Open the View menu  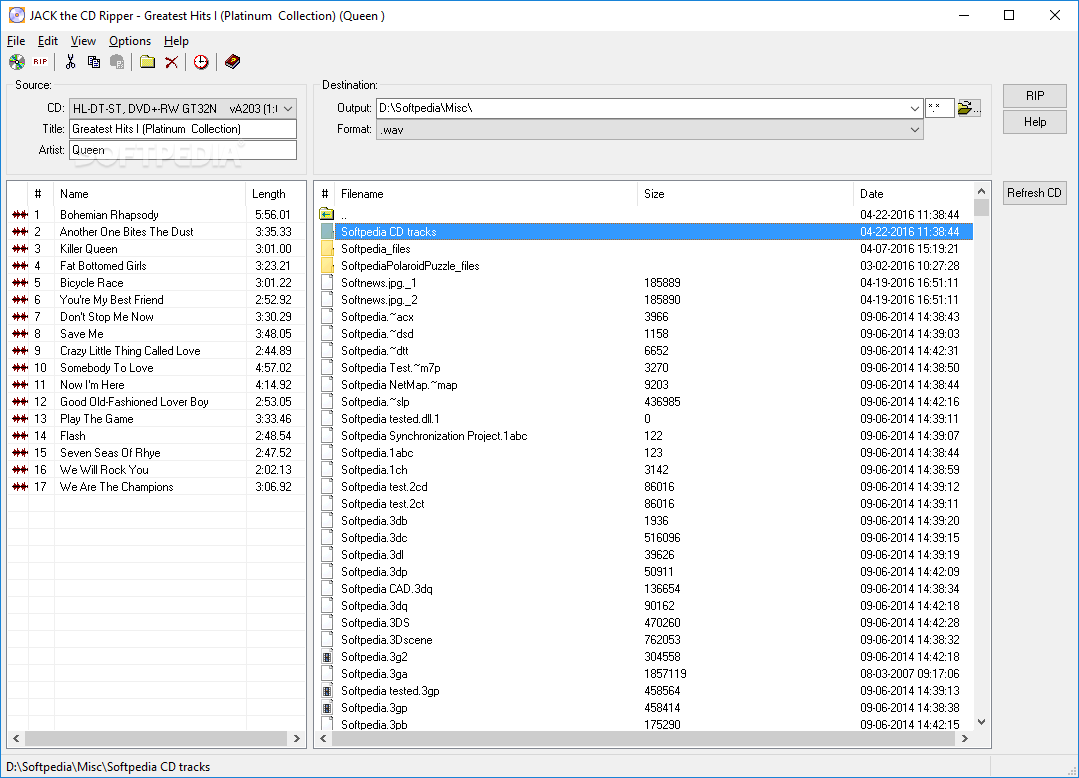click(83, 41)
